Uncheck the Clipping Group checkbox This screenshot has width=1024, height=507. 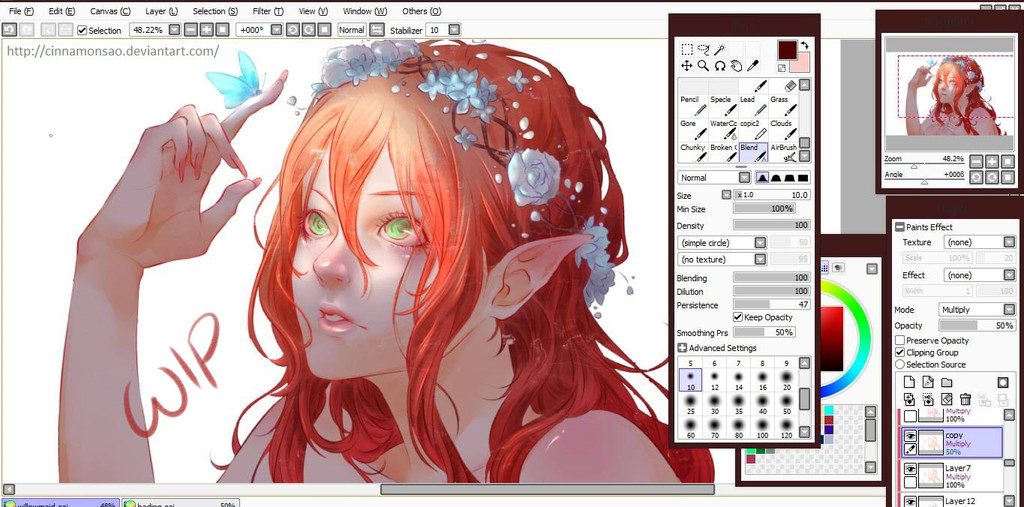pyautogui.click(x=900, y=352)
